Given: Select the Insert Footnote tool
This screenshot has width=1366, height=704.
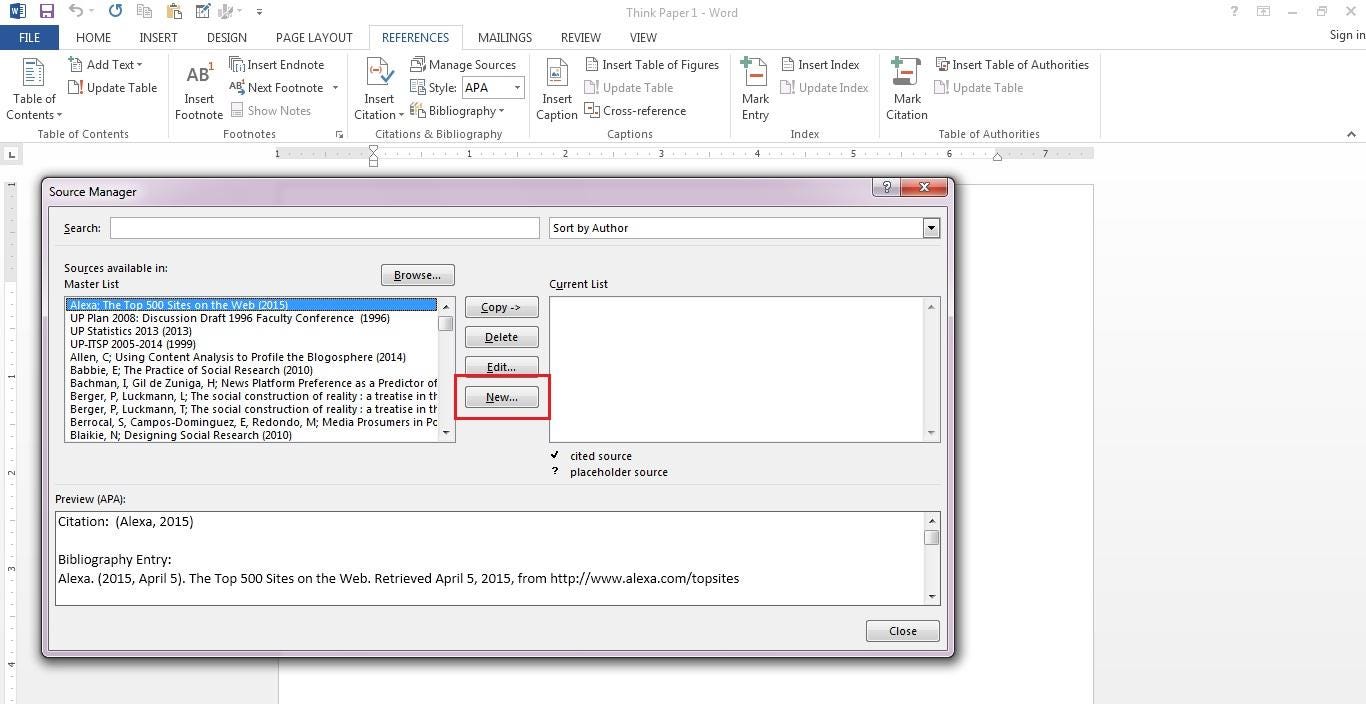Looking at the screenshot, I should pos(198,88).
